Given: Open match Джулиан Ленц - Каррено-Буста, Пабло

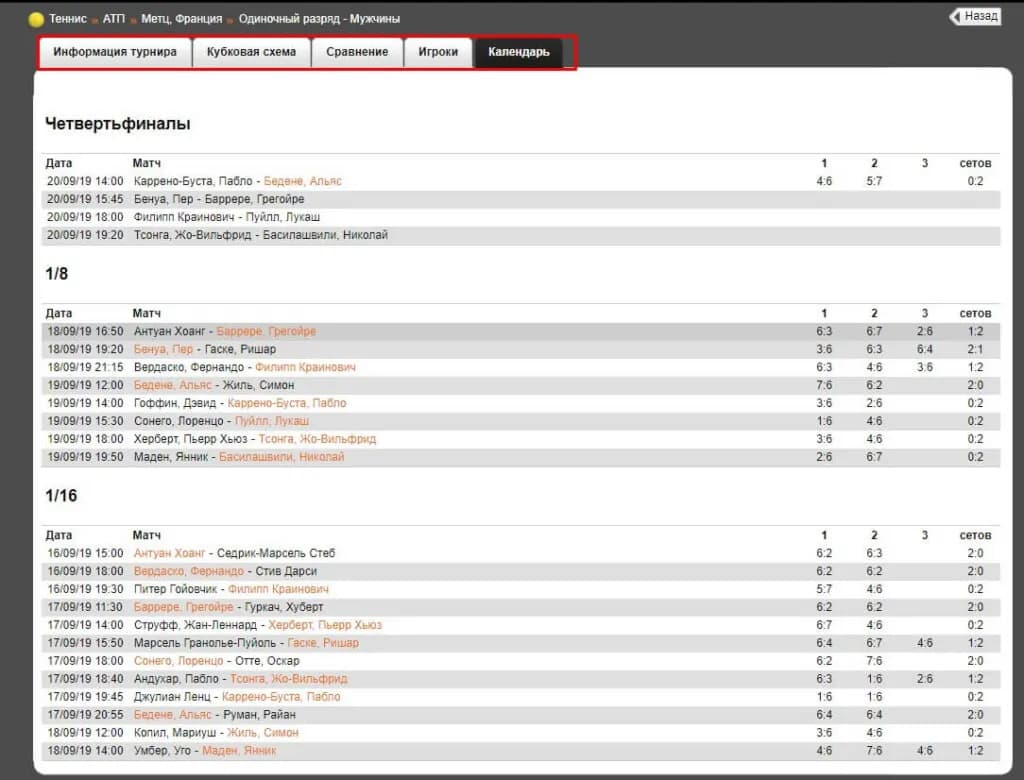Looking at the screenshot, I should click(x=237, y=697).
